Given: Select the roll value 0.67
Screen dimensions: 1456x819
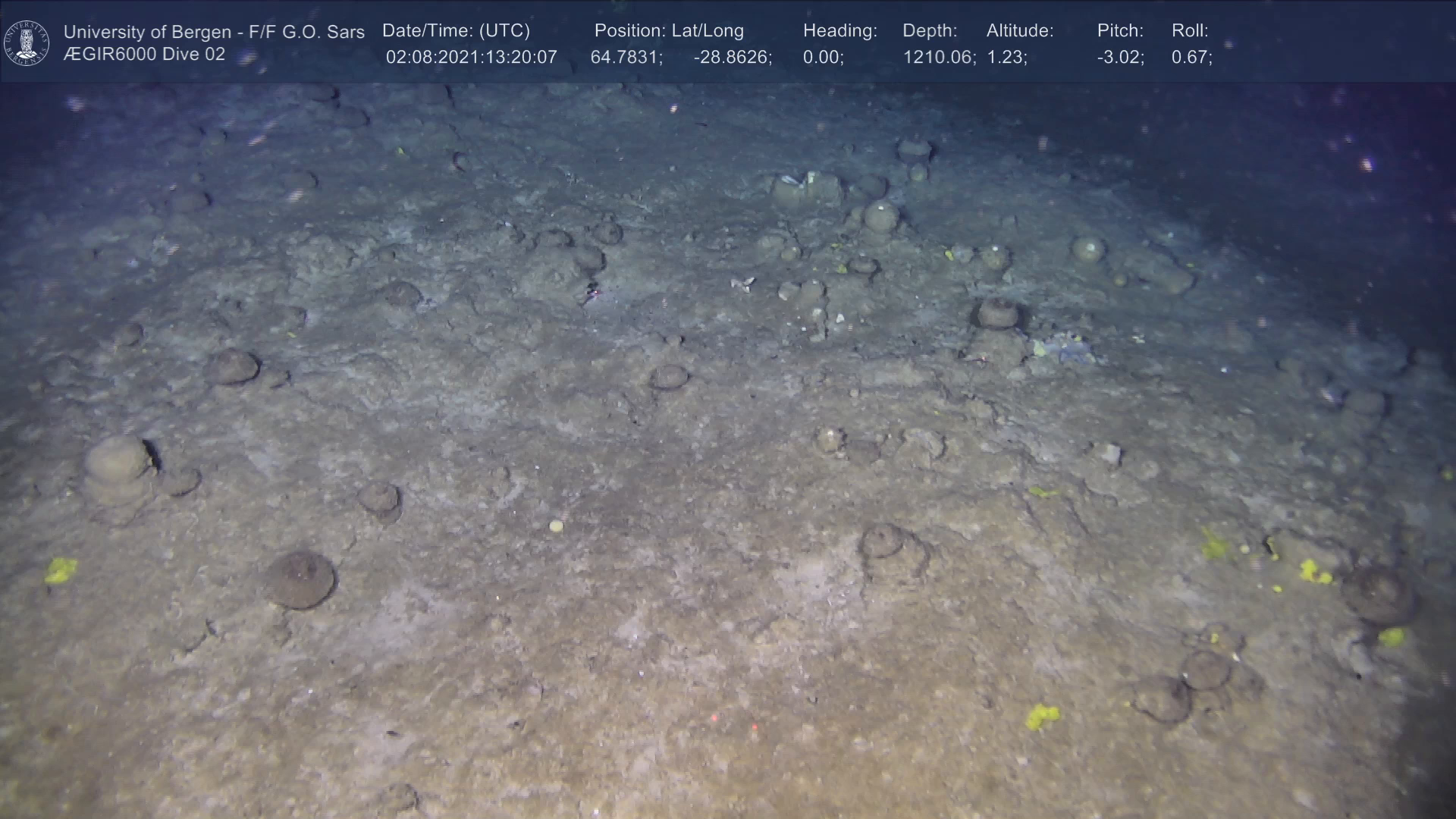Looking at the screenshot, I should [x=1191, y=58].
